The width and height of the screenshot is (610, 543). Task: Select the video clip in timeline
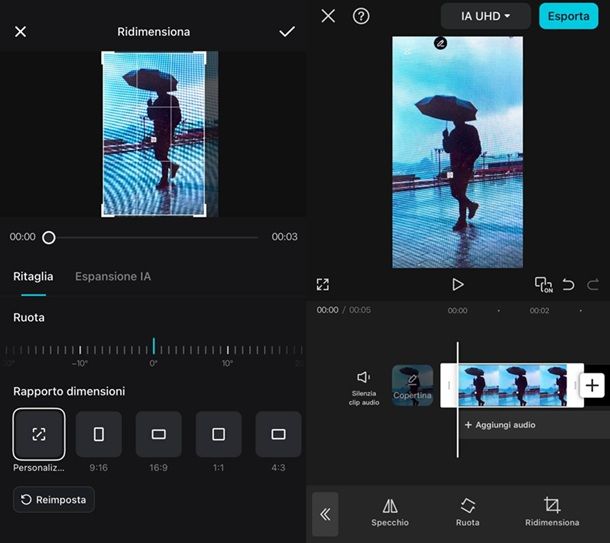(512, 385)
